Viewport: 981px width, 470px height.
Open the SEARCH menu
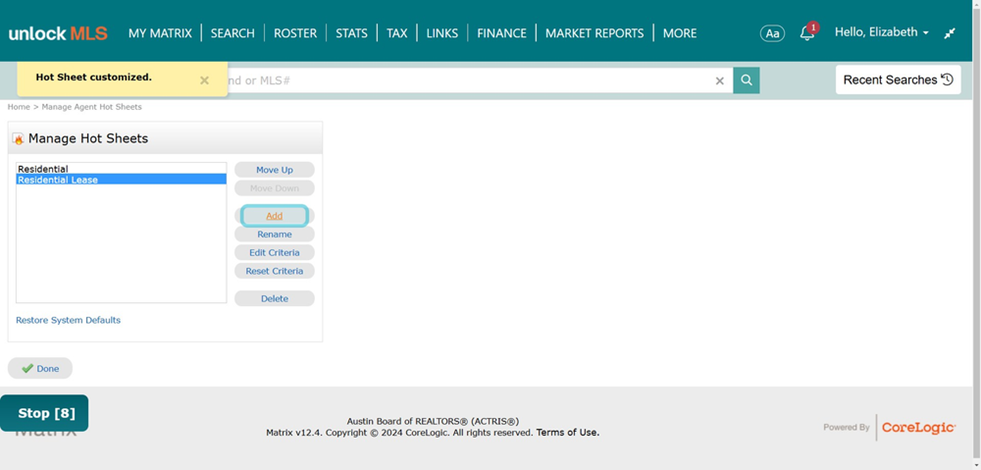(x=233, y=33)
